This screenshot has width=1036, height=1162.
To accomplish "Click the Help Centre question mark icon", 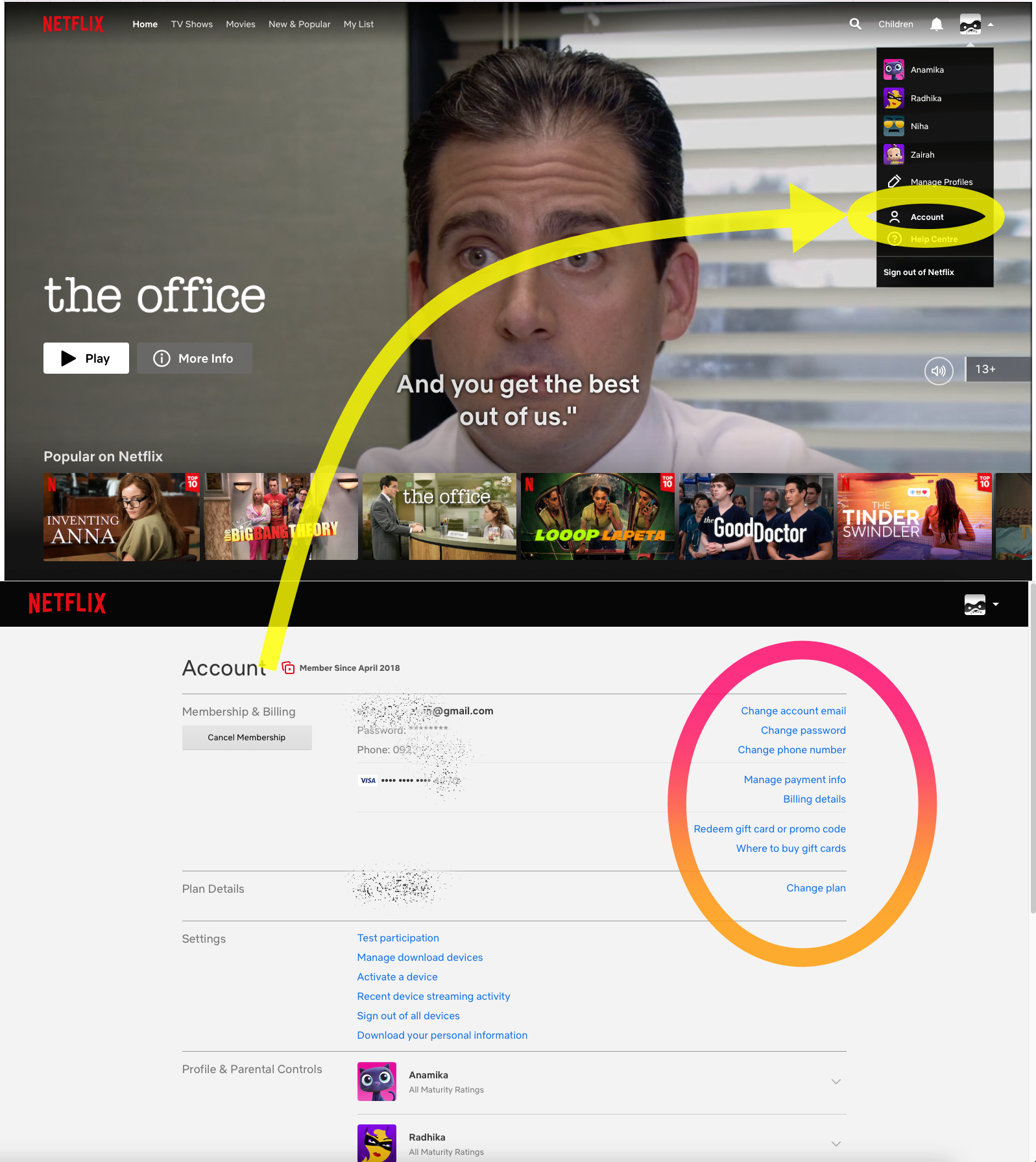I will (x=895, y=239).
